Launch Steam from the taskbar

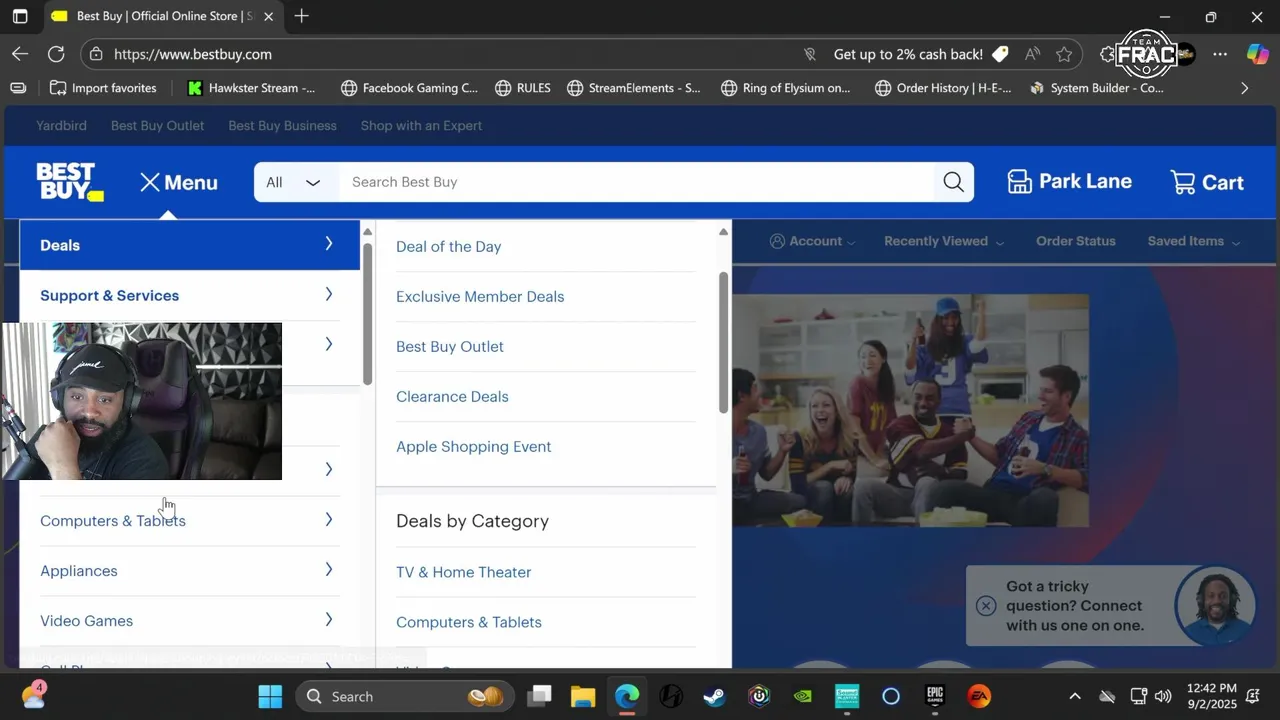pos(714,696)
